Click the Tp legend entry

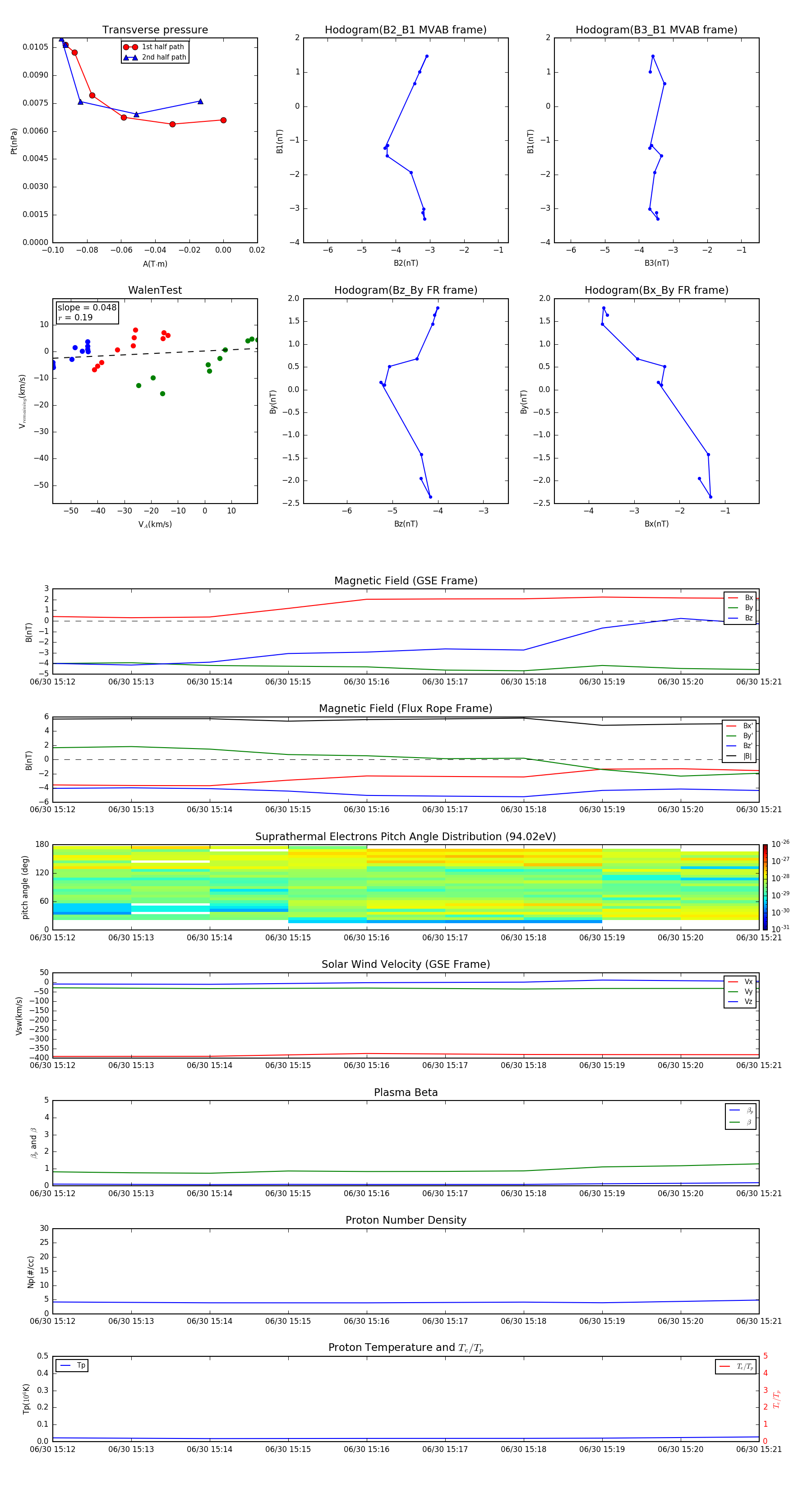pyautogui.click(x=72, y=1365)
